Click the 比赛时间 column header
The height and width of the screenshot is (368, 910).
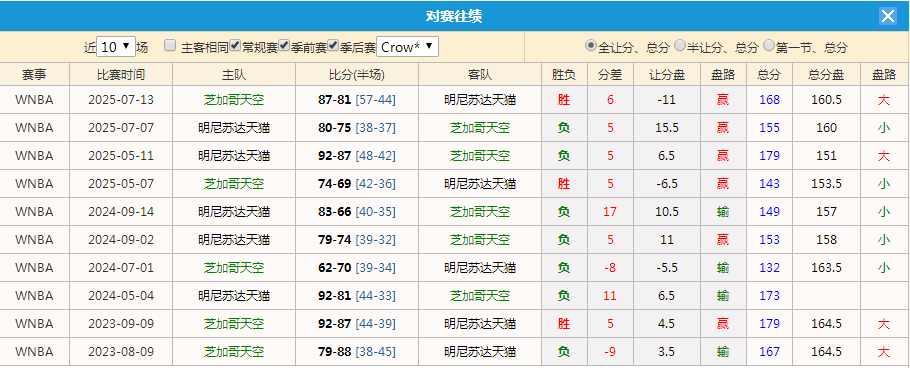pos(121,74)
